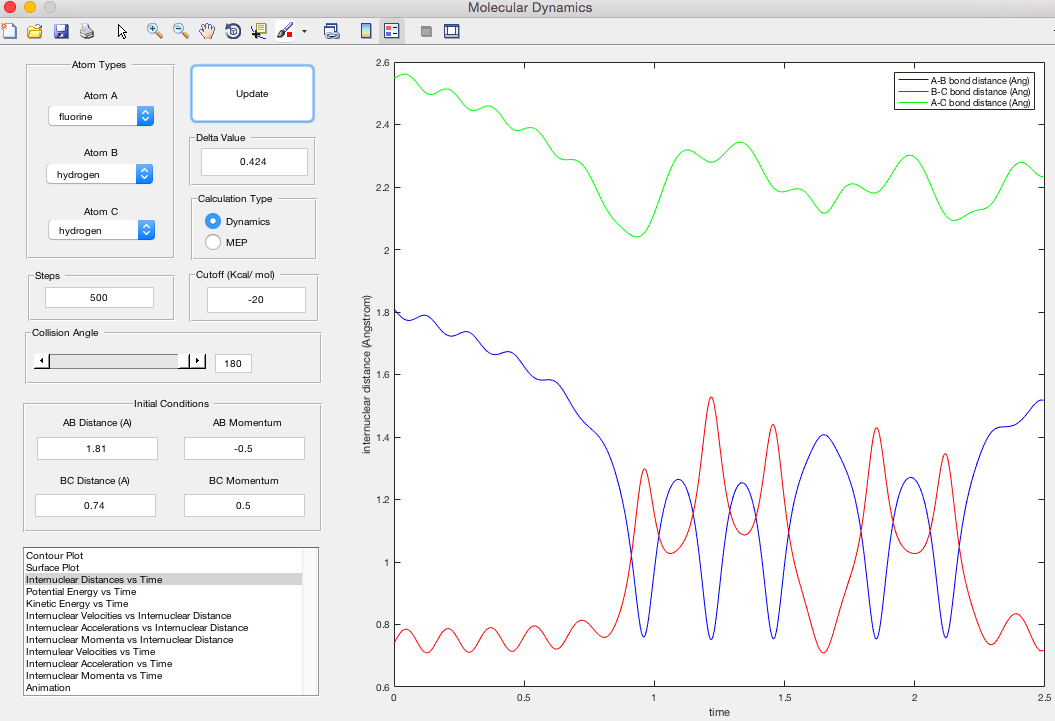
Task: Click the Collision Angle slider right arrow
Action: (x=198, y=361)
